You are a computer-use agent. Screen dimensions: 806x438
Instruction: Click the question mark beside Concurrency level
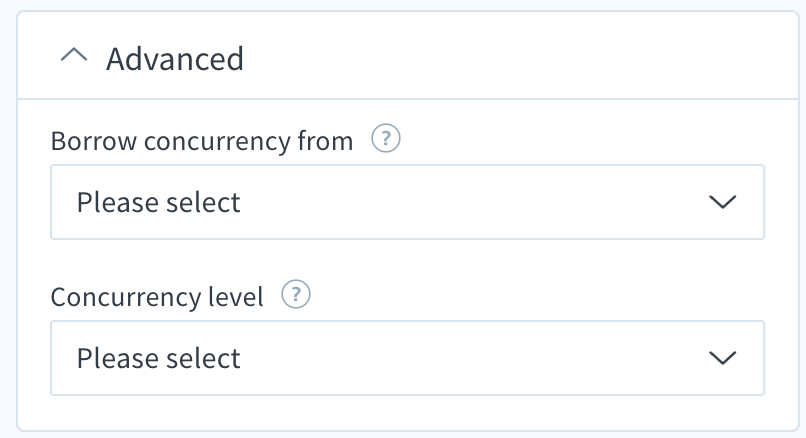296,295
